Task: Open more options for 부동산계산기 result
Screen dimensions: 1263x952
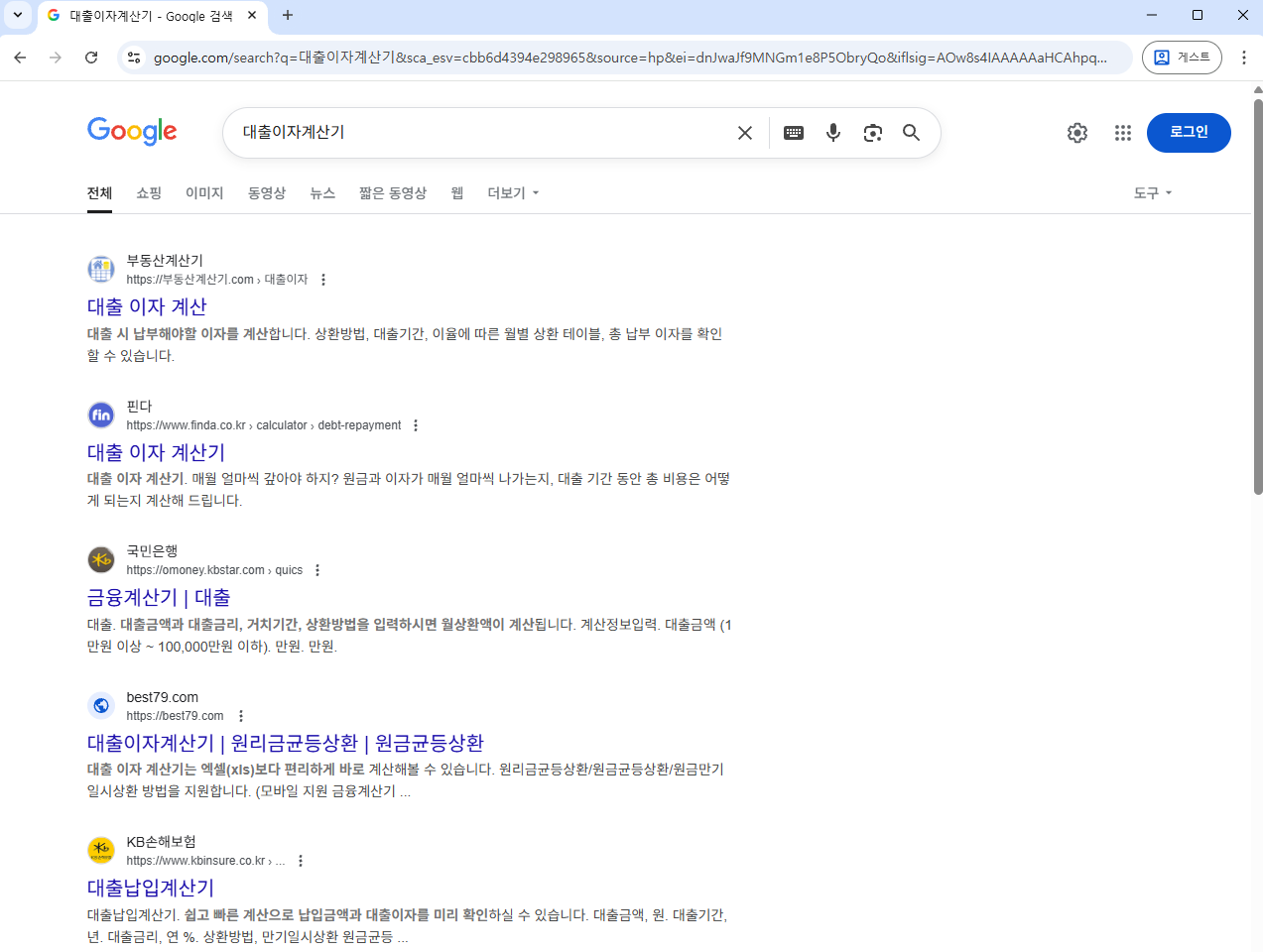Action: pos(323,280)
